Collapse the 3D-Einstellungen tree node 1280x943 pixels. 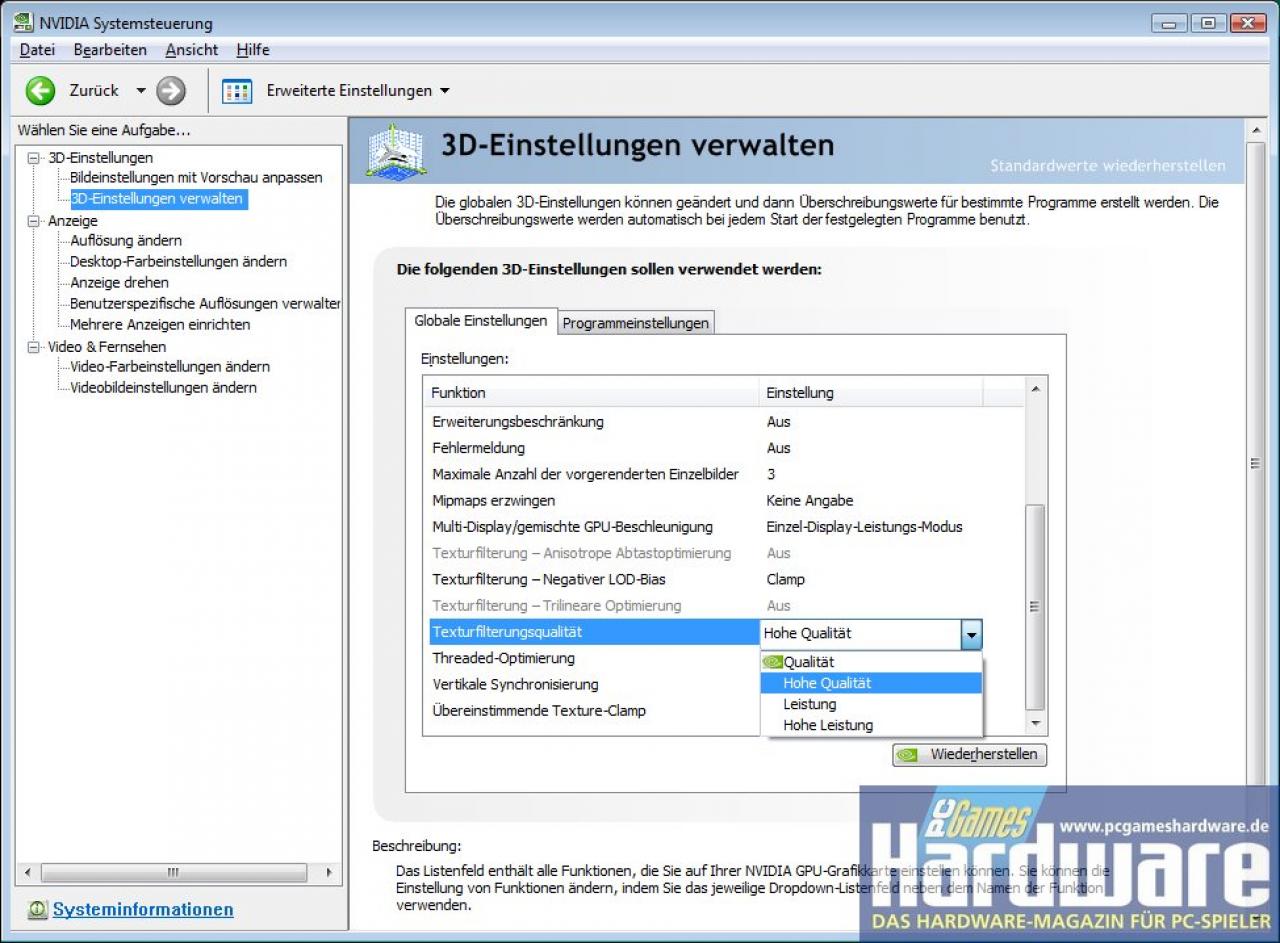(34, 158)
